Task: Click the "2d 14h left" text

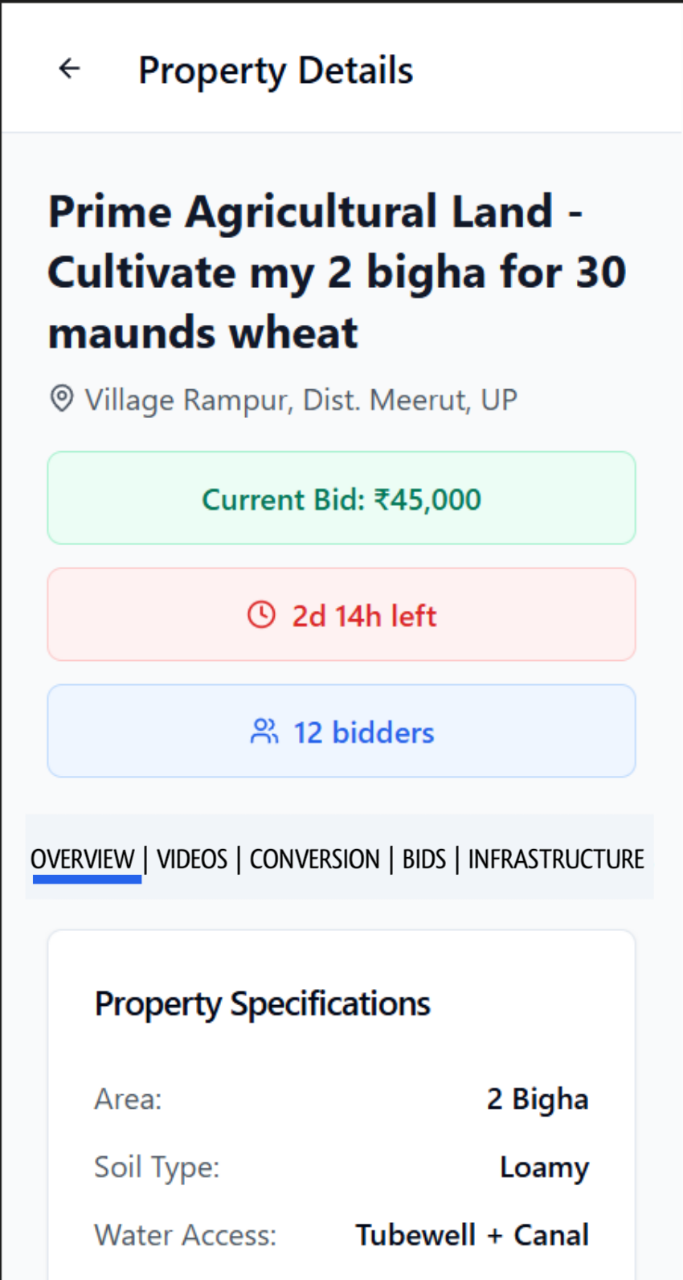Action: point(364,616)
